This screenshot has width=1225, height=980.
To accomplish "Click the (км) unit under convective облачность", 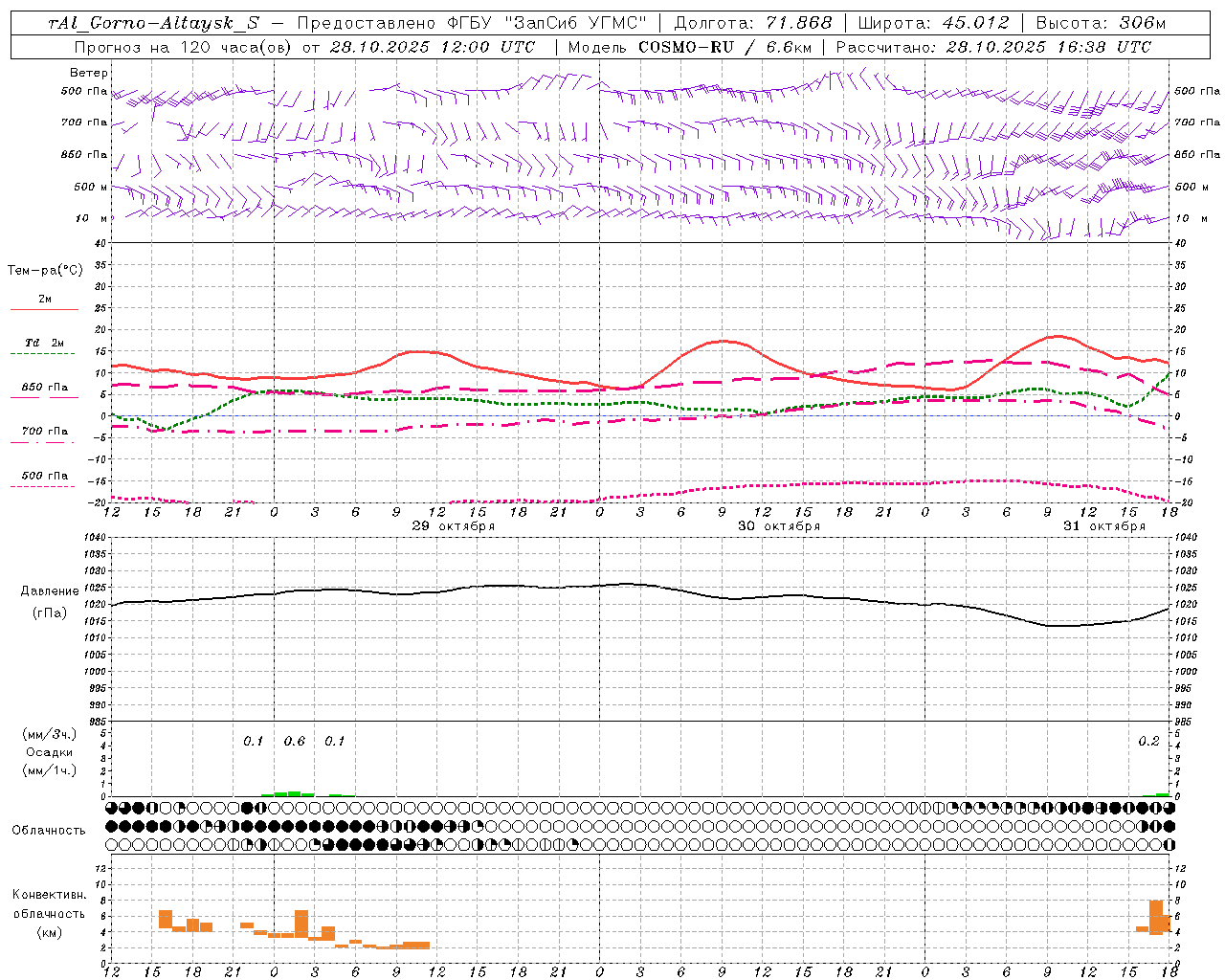I will point(50,932).
